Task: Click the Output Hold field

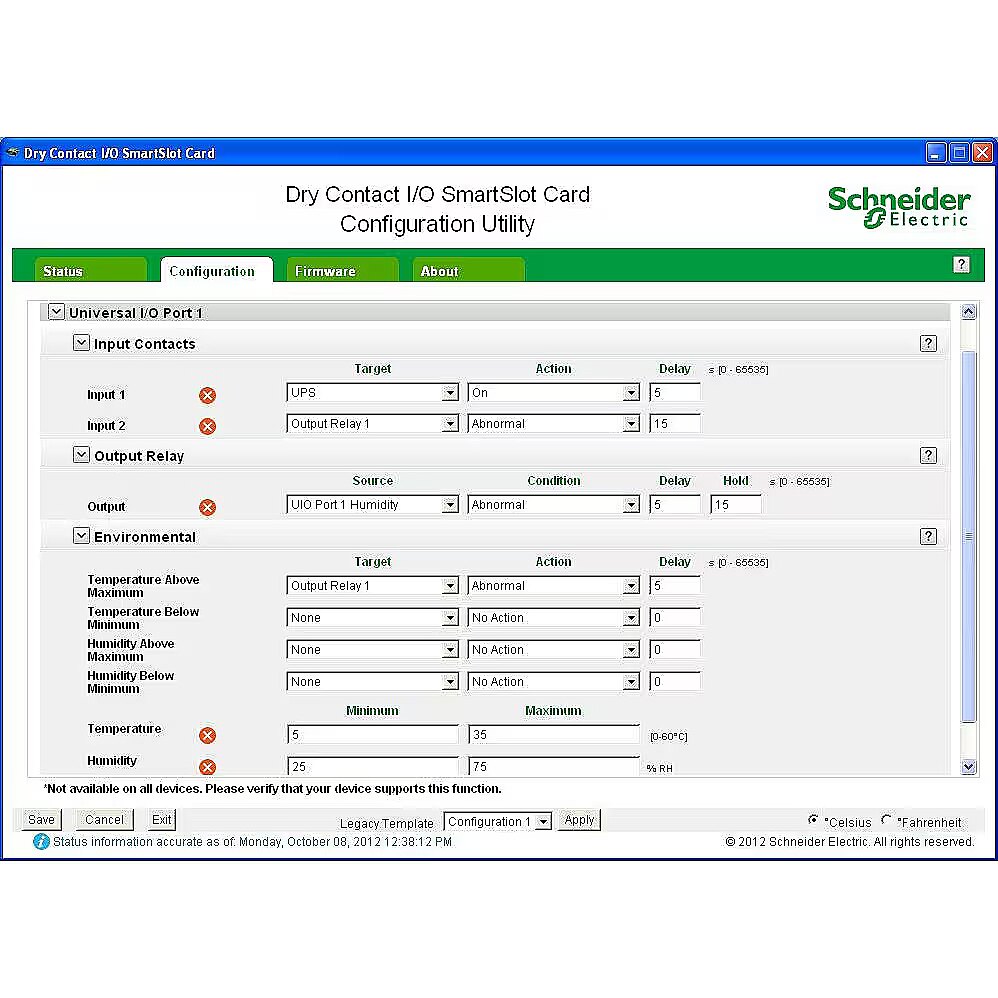Action: pyautogui.click(x=736, y=505)
